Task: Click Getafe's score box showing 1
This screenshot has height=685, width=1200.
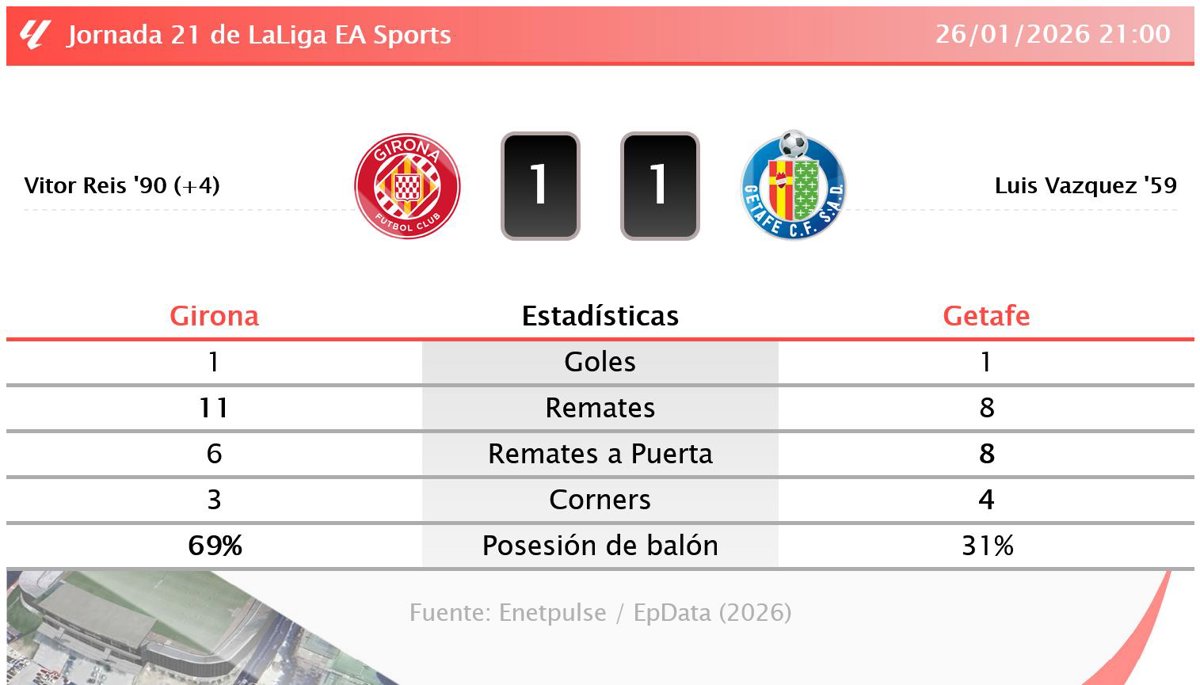Action: [659, 186]
